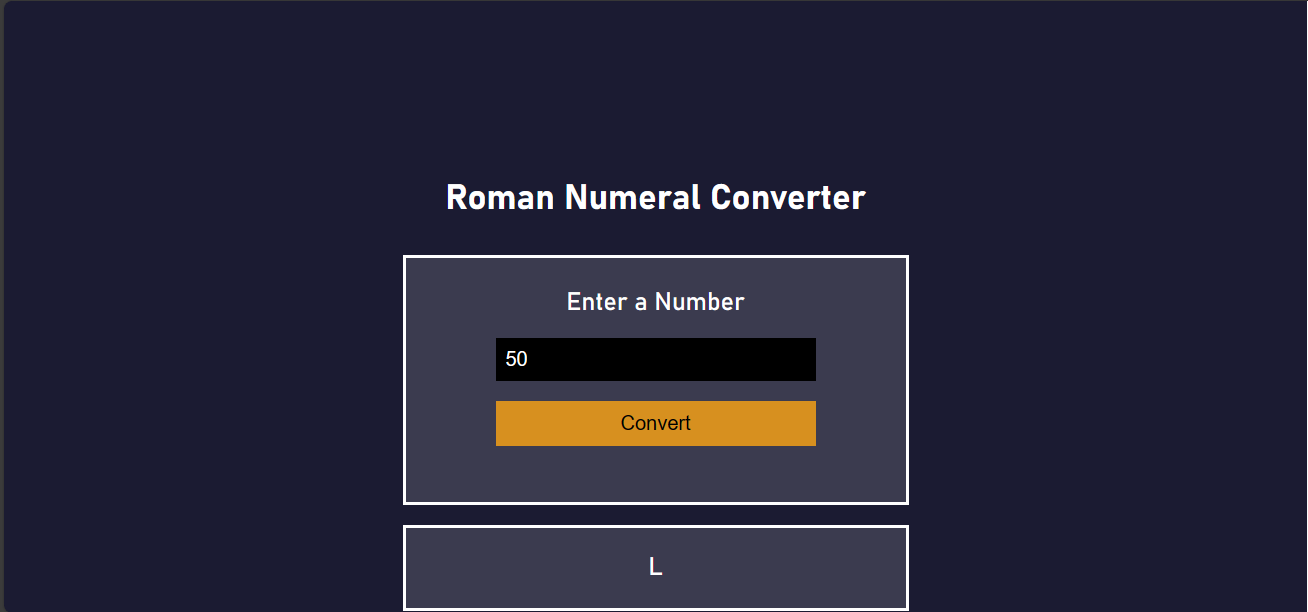Click the Convert text on orange button

coord(656,423)
